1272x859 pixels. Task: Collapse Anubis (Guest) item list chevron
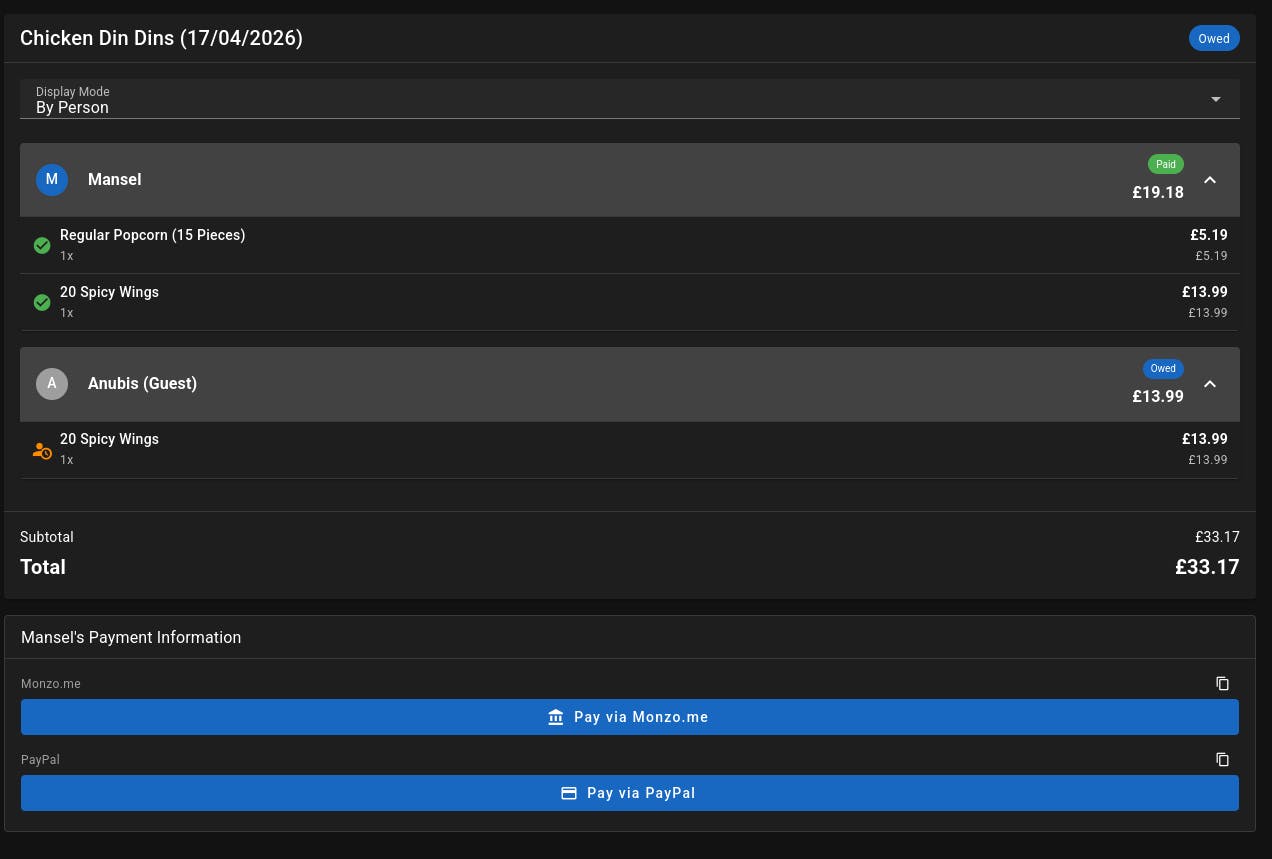1210,384
